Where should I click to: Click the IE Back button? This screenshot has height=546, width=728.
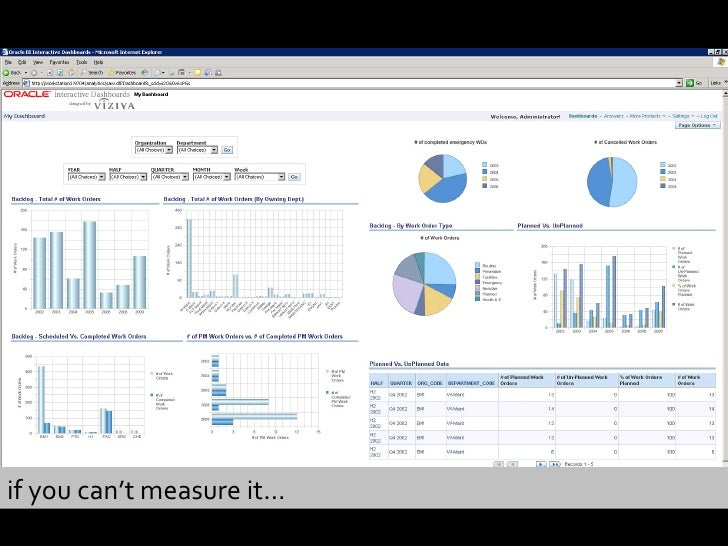[x=12, y=72]
